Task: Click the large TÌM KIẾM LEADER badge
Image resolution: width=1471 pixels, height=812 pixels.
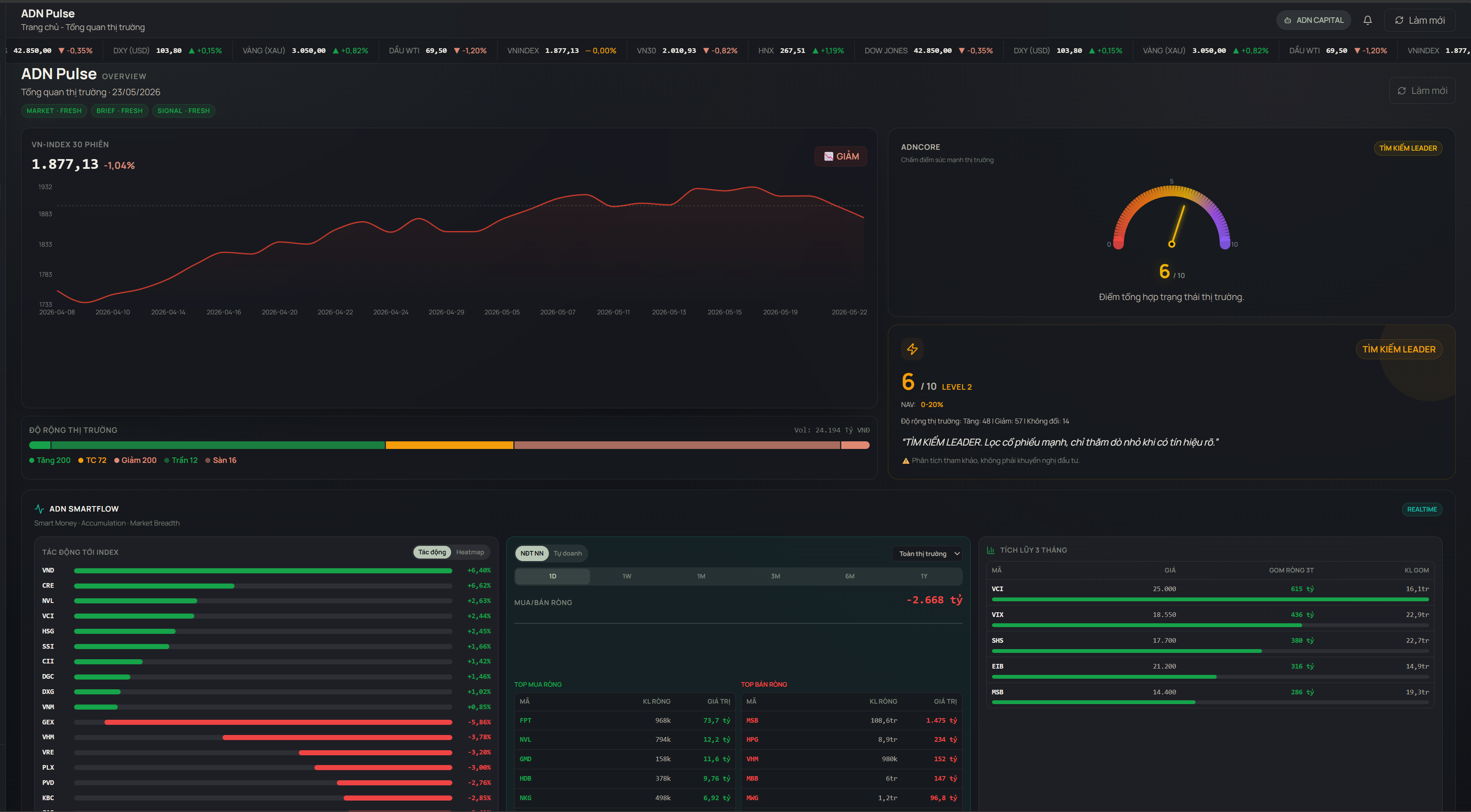Action: (x=1399, y=349)
